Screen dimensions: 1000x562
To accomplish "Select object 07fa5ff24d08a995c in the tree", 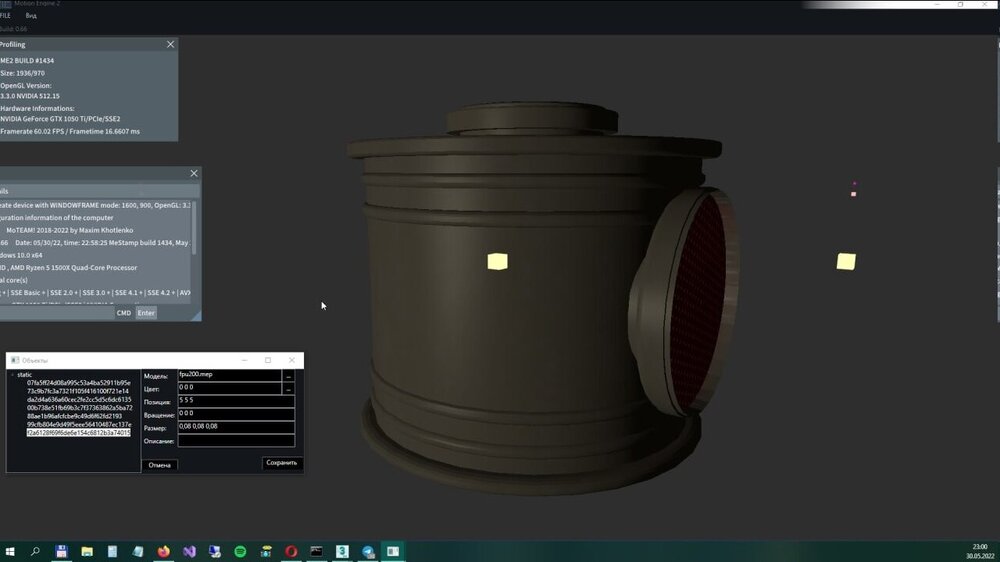I will (78, 383).
